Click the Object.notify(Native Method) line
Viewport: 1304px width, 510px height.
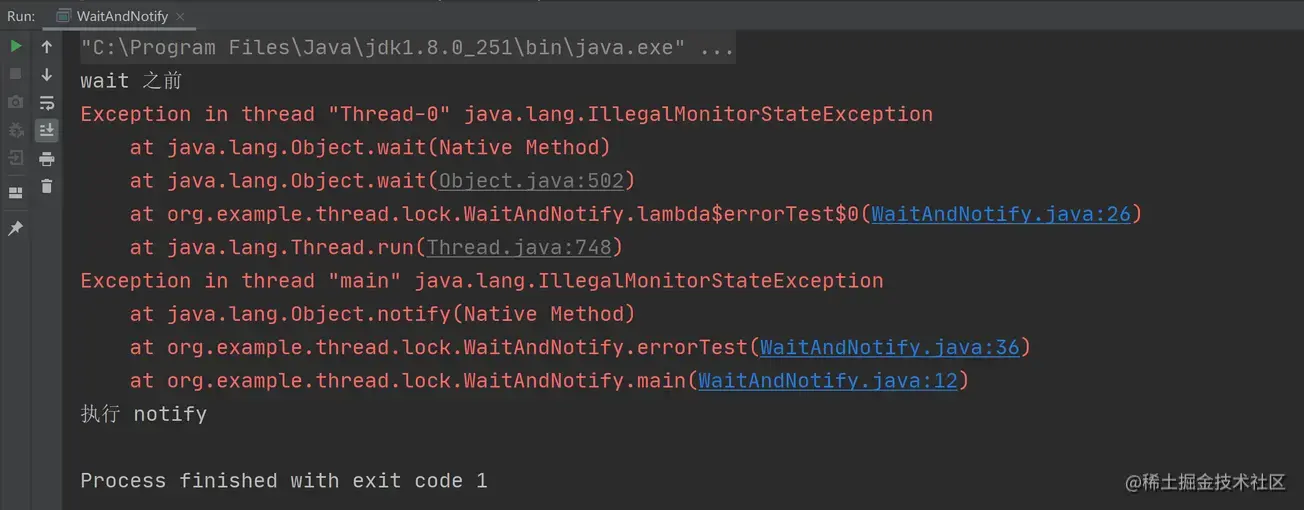383,314
